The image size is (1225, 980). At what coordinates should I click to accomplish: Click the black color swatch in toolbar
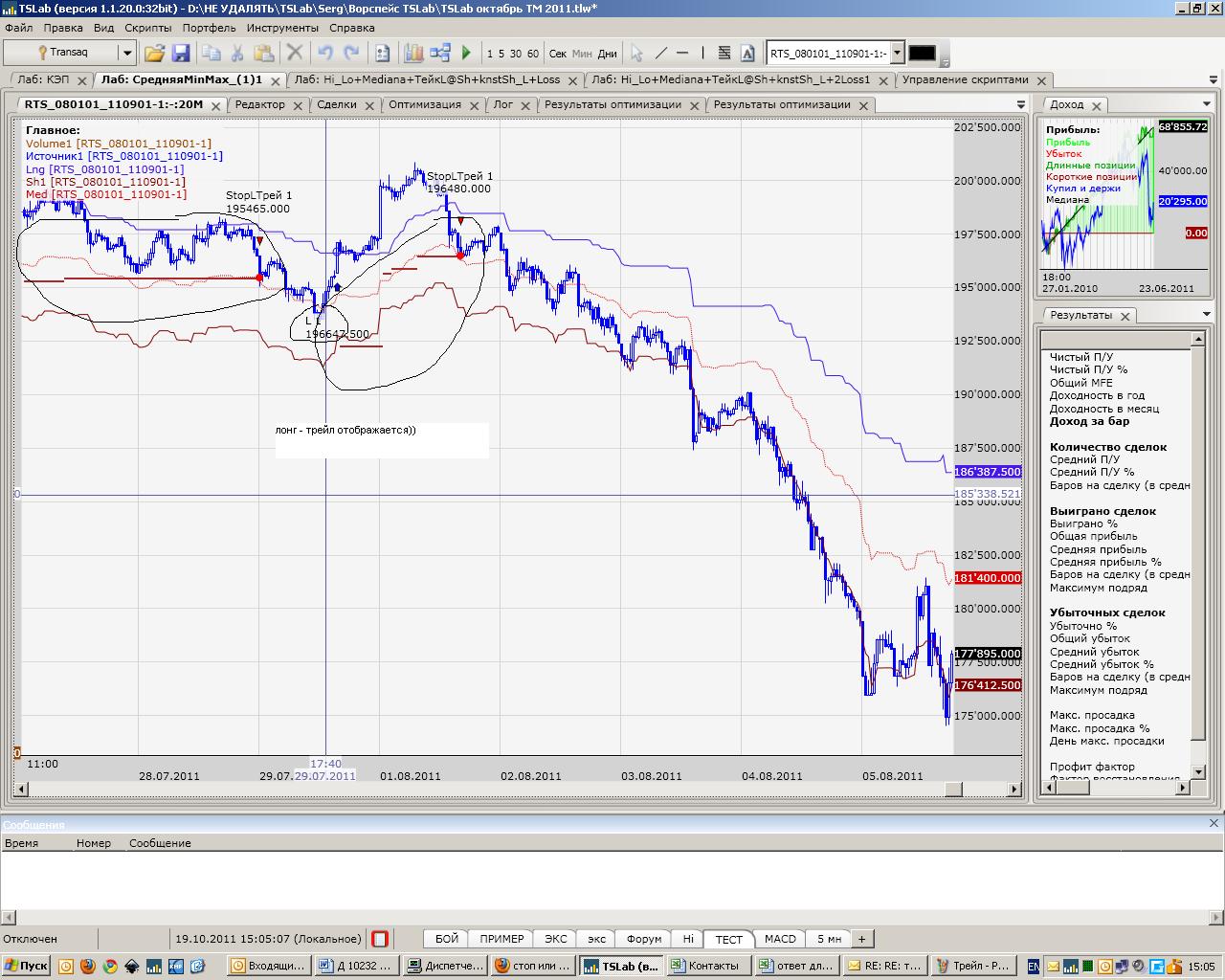coord(922,54)
